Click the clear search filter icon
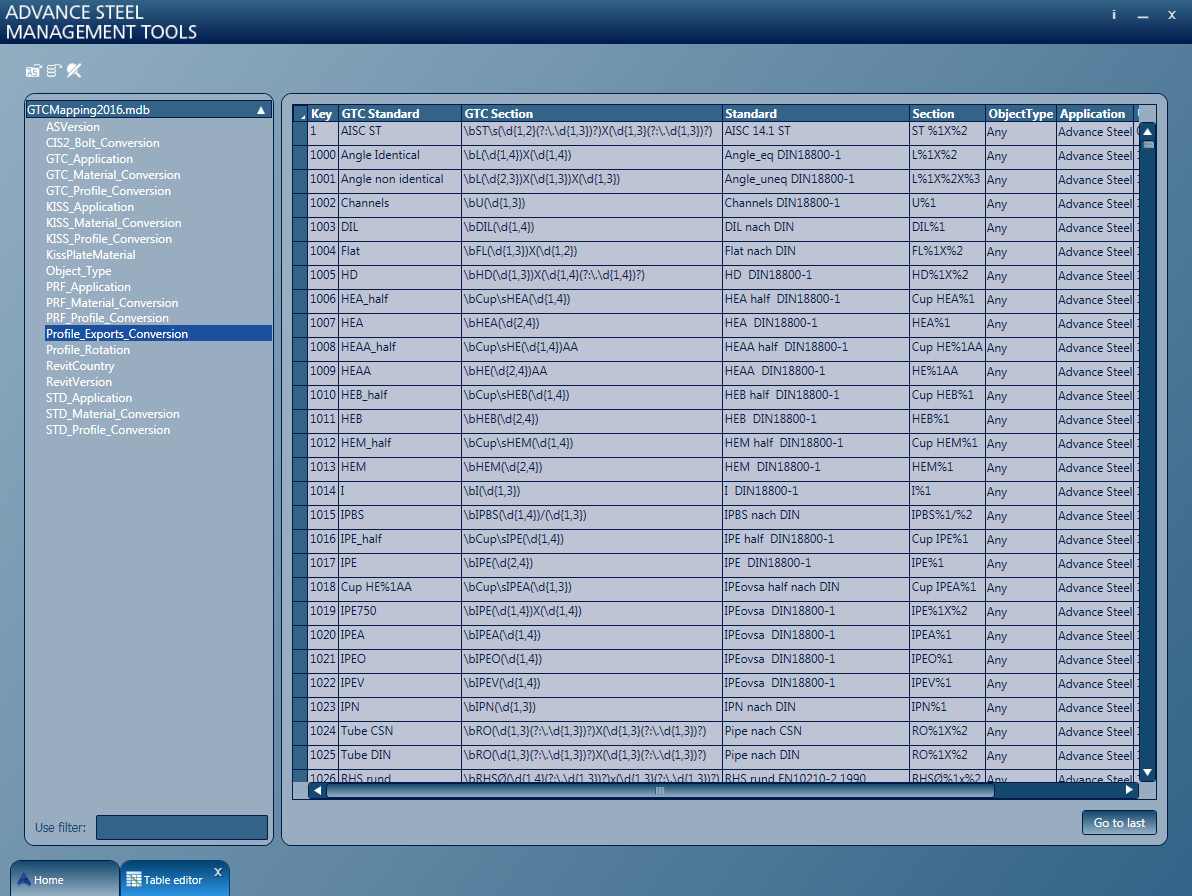Screen dimensions: 1192x896 point(74,71)
